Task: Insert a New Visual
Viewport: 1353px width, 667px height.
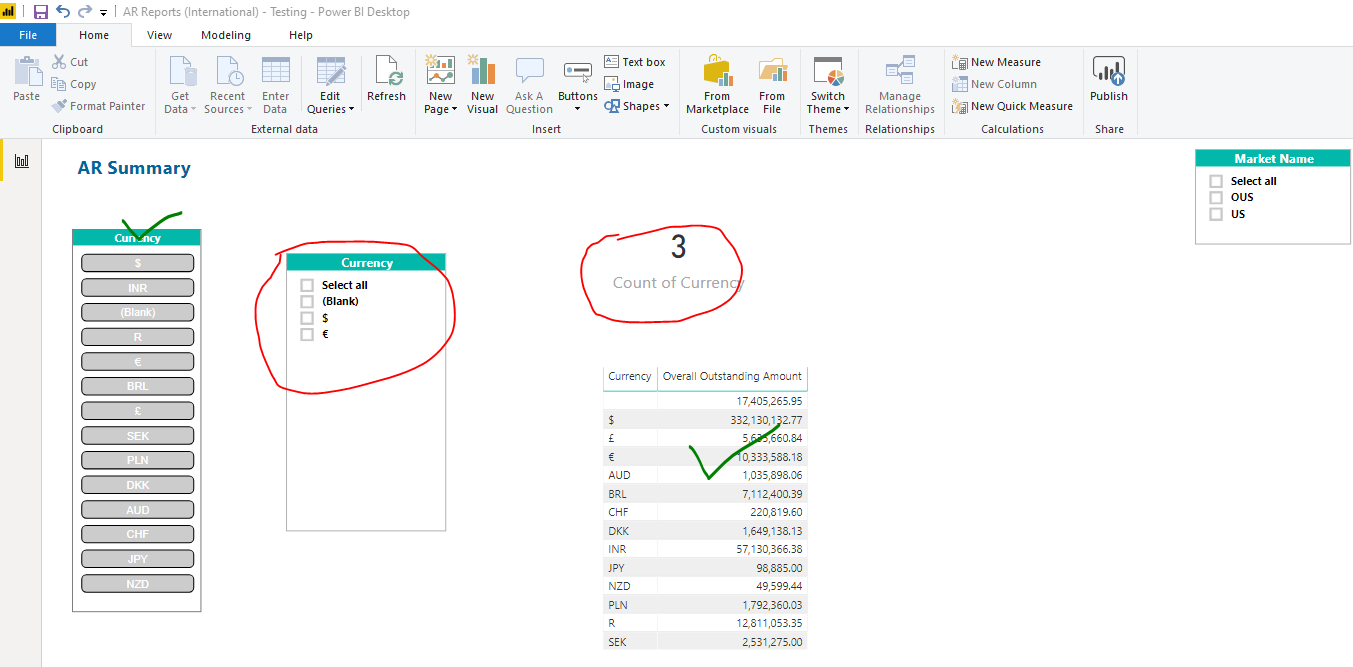Action: (482, 85)
